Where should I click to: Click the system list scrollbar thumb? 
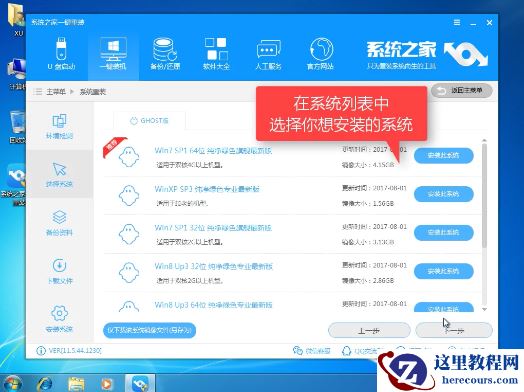coord(484,195)
